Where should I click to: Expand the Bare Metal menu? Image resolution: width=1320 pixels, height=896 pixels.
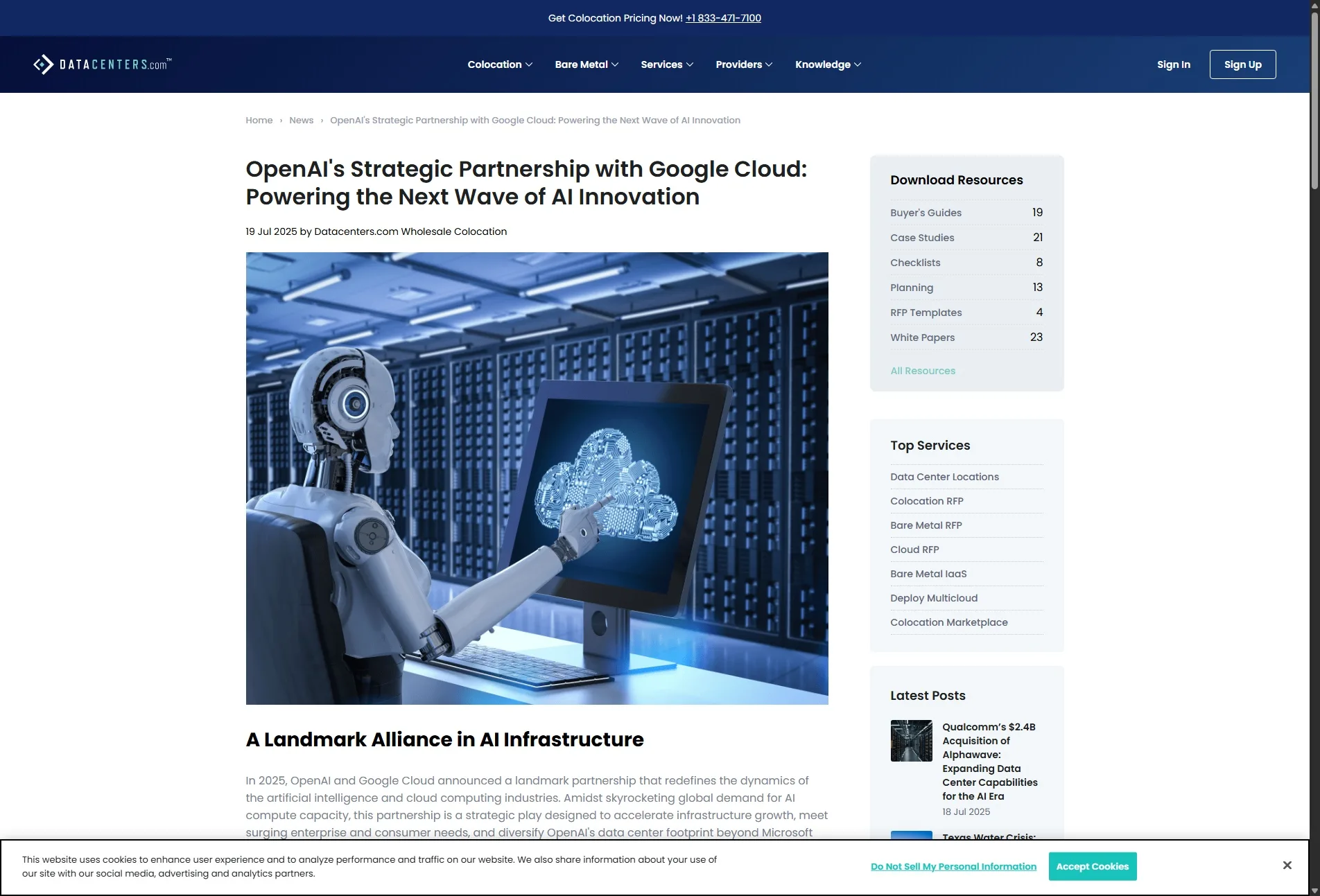click(587, 64)
